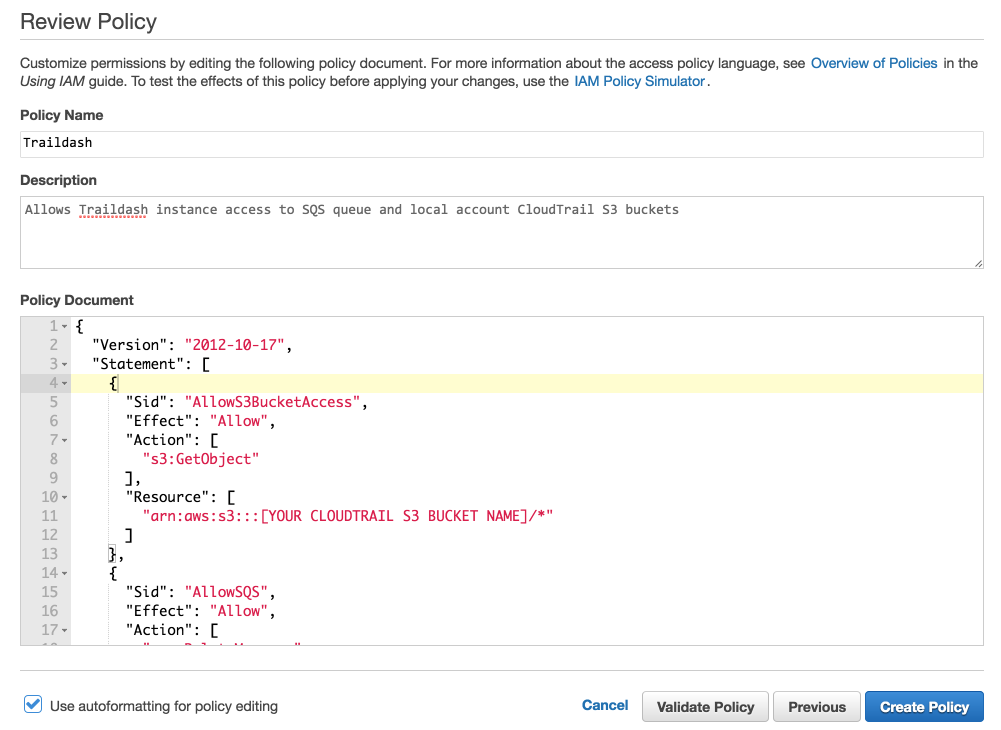
Task: Open the Overview of Policies link
Action: coord(873,63)
